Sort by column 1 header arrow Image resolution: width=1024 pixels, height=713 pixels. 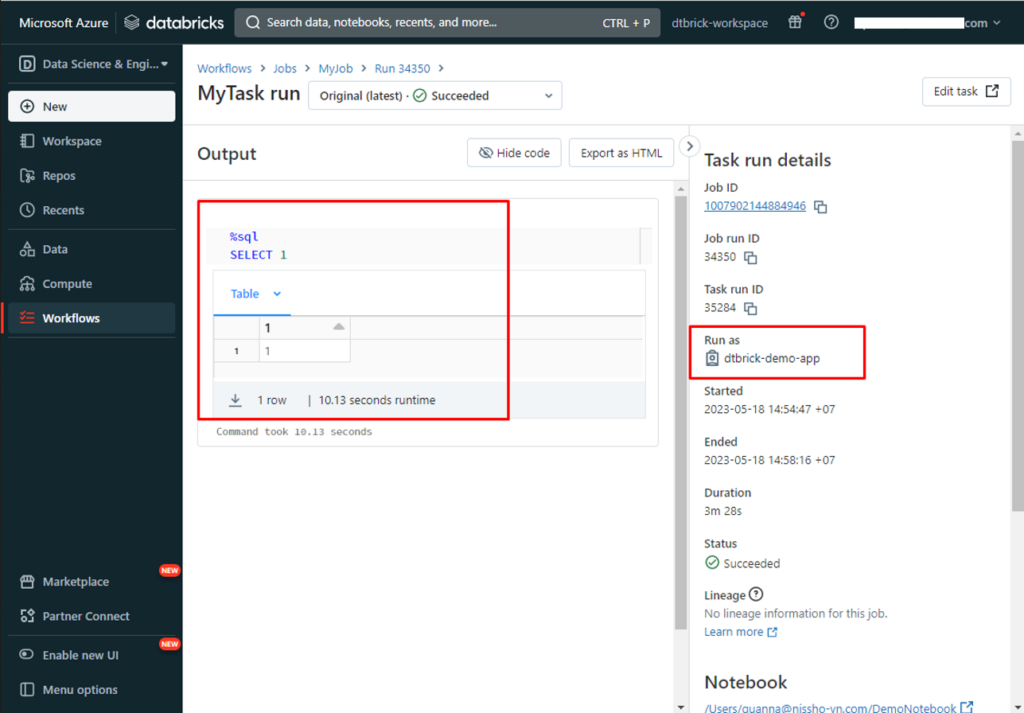point(338,327)
